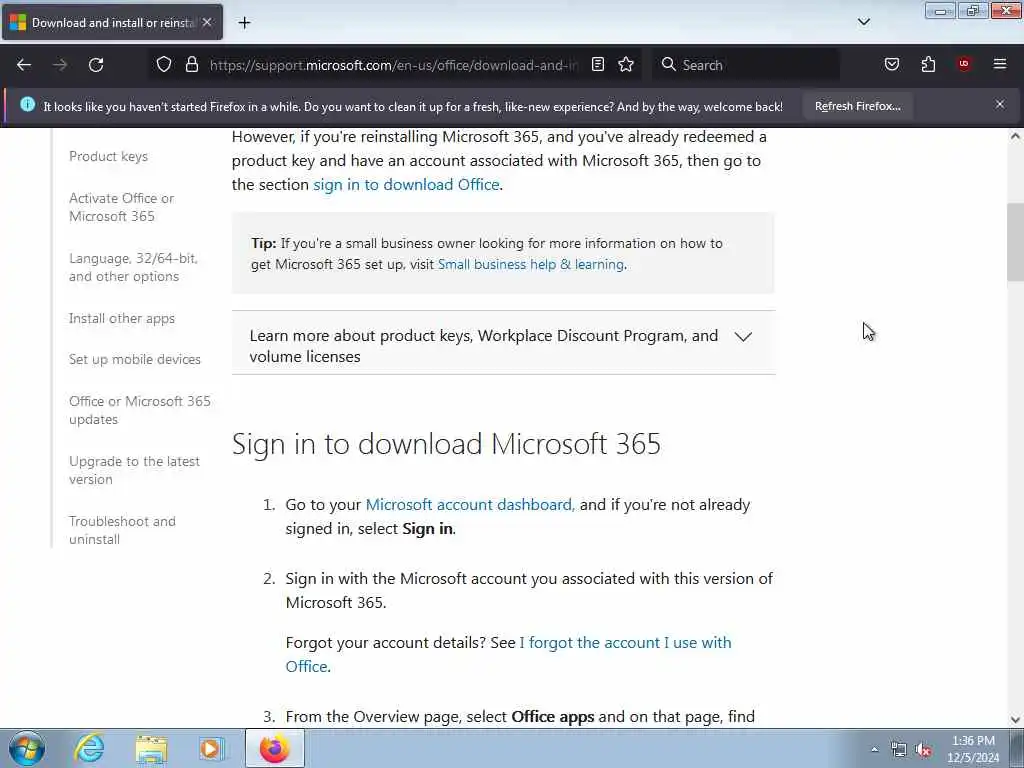The width and height of the screenshot is (1024, 768).
Task: Toggle reader view icon in address bar
Action: (x=598, y=64)
